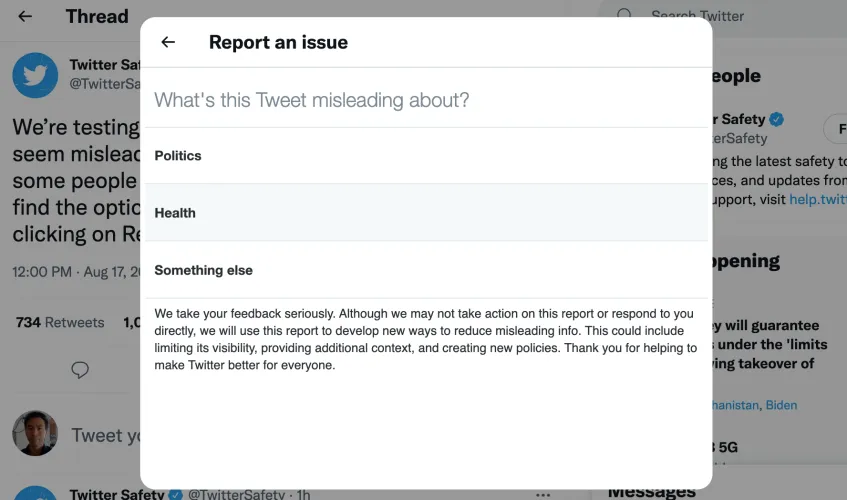Click the back arrow in Report an issue dialog
Viewport: 847px width, 500px height.
168,42
